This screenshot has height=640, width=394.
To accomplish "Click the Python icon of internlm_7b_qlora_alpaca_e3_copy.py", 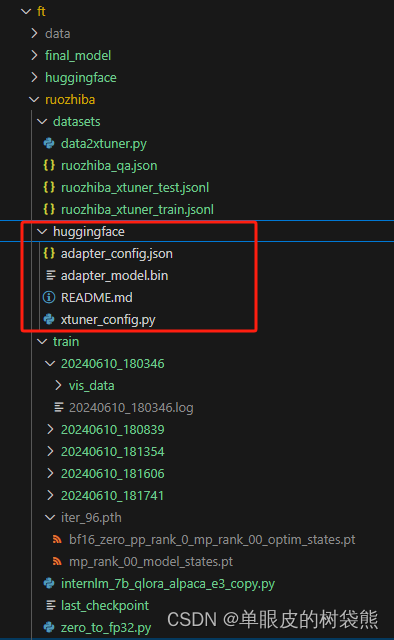I will (x=49, y=584).
